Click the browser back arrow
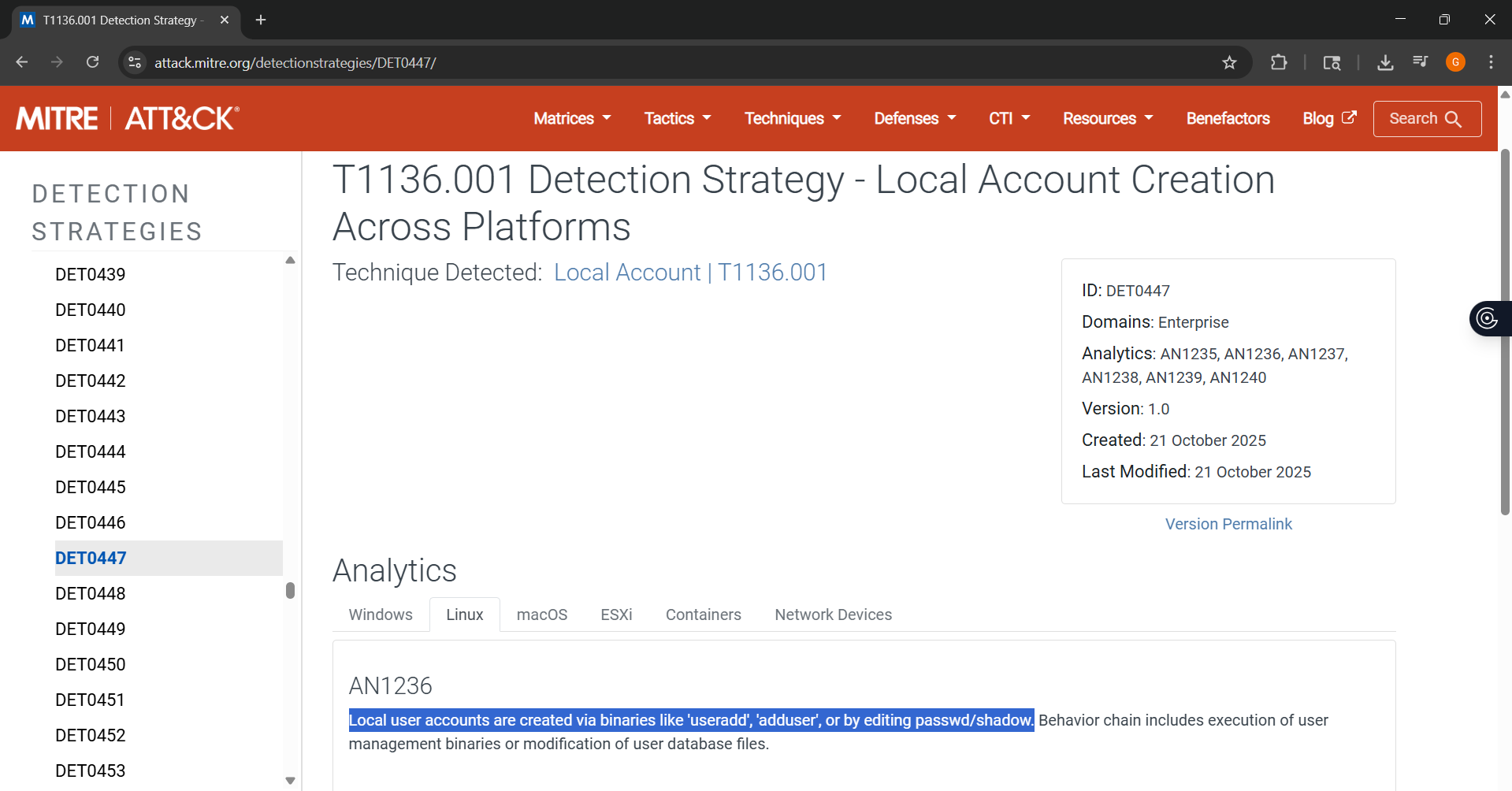Screen dimensions: 1512x791 click(x=22, y=62)
